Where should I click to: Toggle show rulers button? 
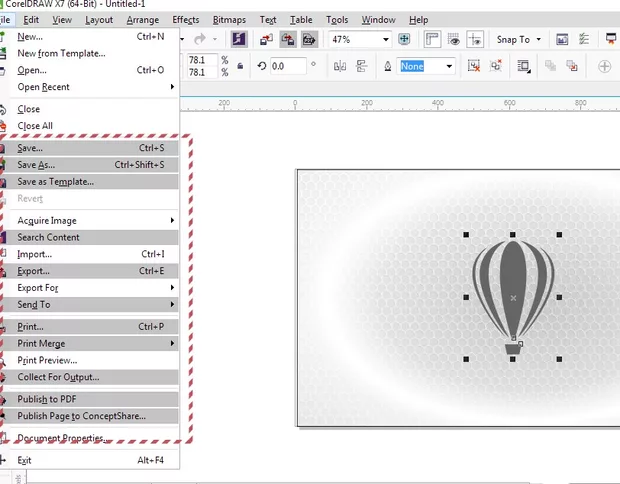[433, 39]
